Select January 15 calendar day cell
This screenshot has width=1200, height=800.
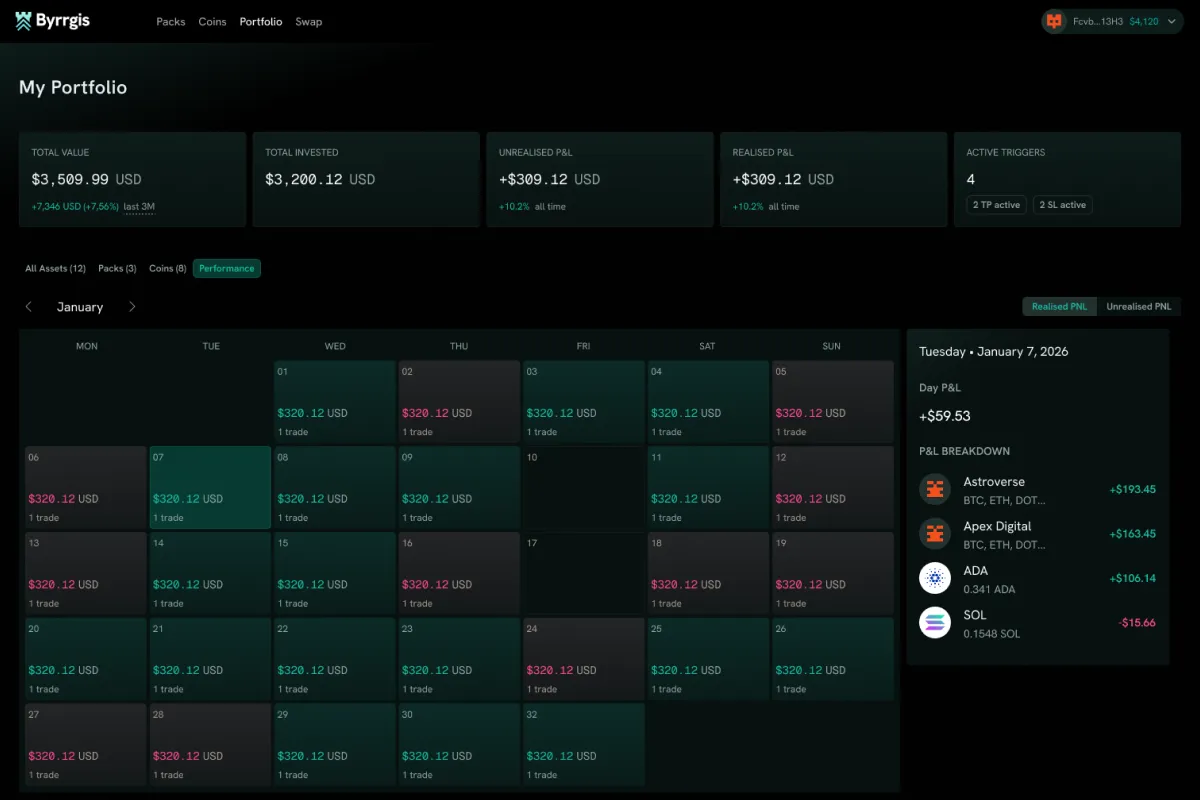(334, 573)
